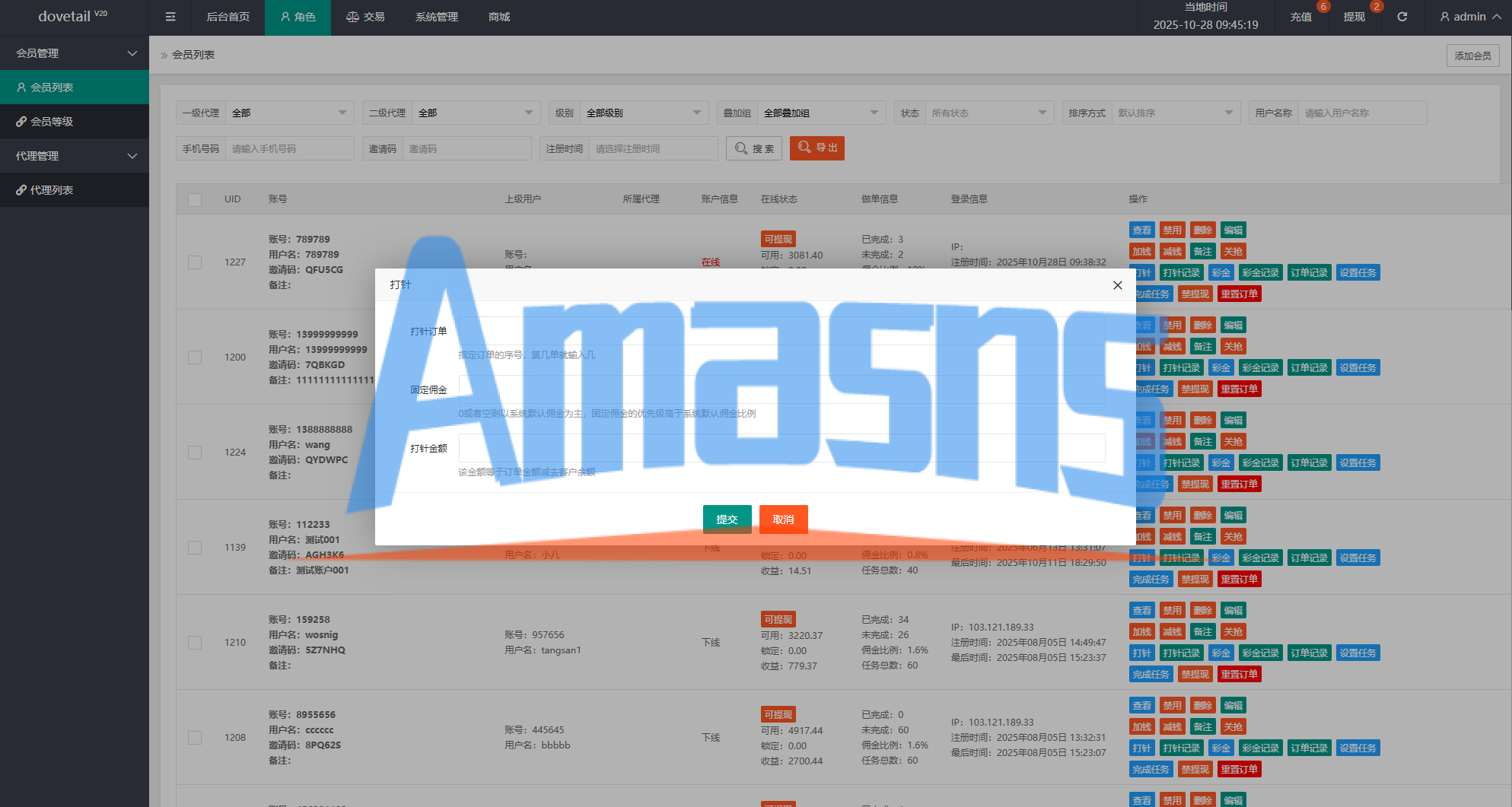
Task: Check the row checkbox for UID 1227
Action: coord(195,262)
